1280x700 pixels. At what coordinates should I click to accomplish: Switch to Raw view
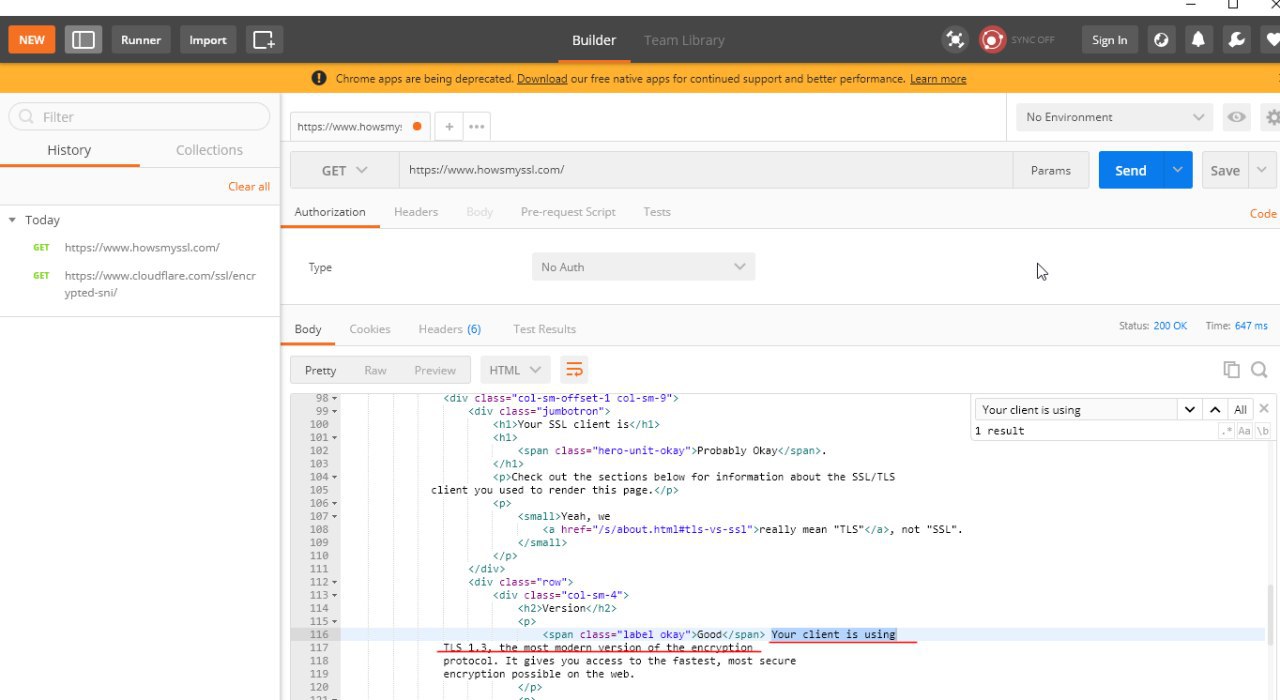(375, 370)
